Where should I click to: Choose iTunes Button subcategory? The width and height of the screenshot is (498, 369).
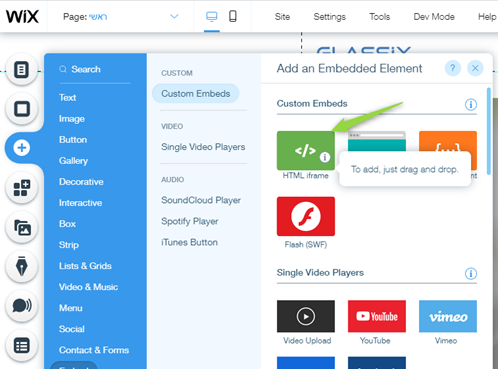tap(189, 242)
